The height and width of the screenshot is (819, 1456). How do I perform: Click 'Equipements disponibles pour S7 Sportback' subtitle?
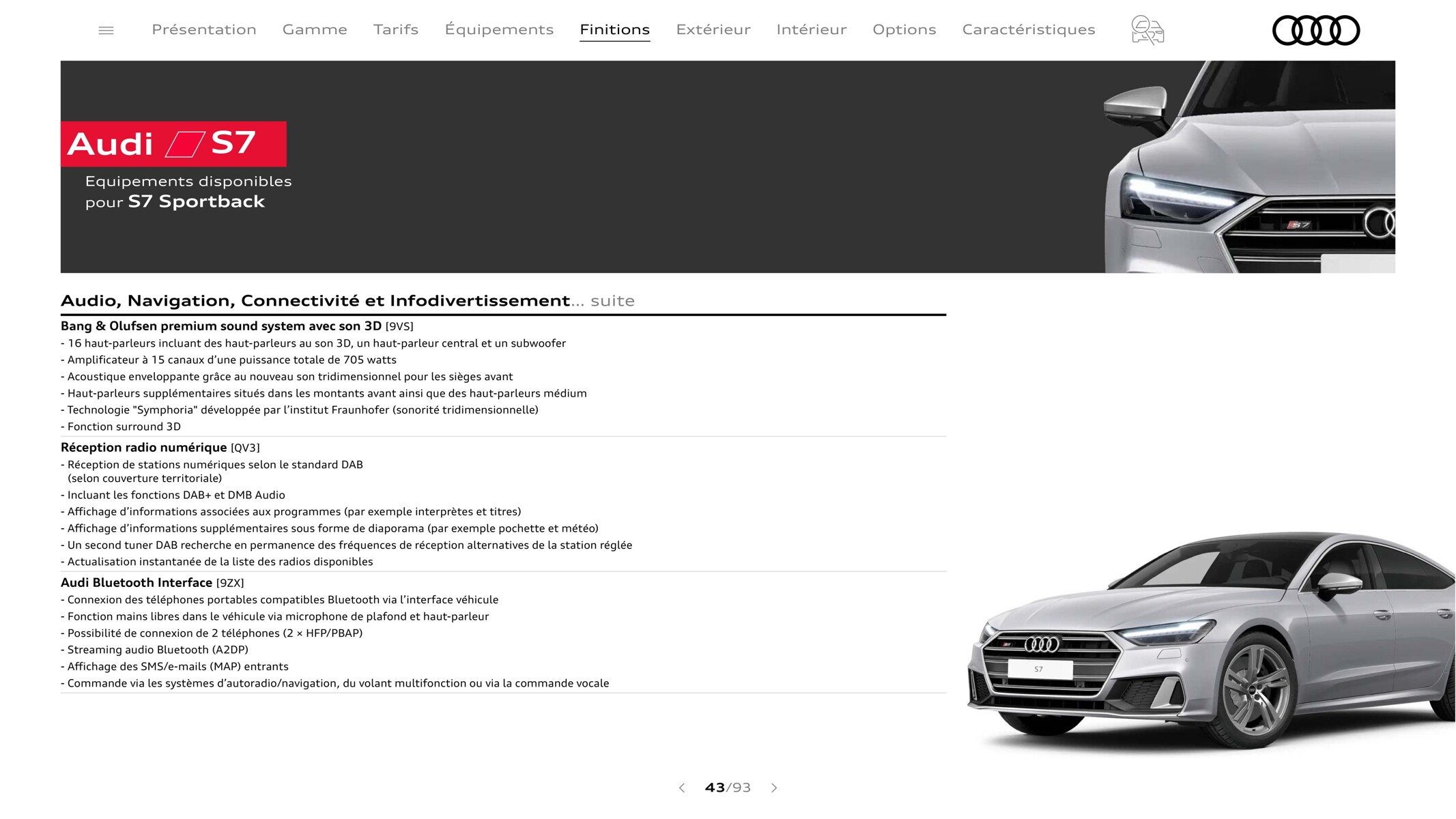click(188, 192)
